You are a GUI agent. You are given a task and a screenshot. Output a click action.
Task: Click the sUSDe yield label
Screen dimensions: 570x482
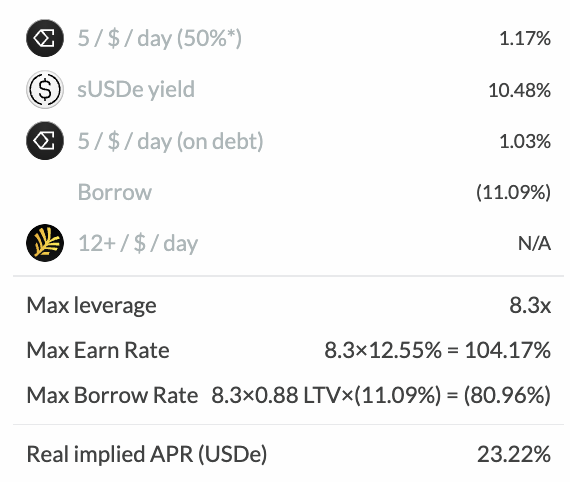[136, 90]
